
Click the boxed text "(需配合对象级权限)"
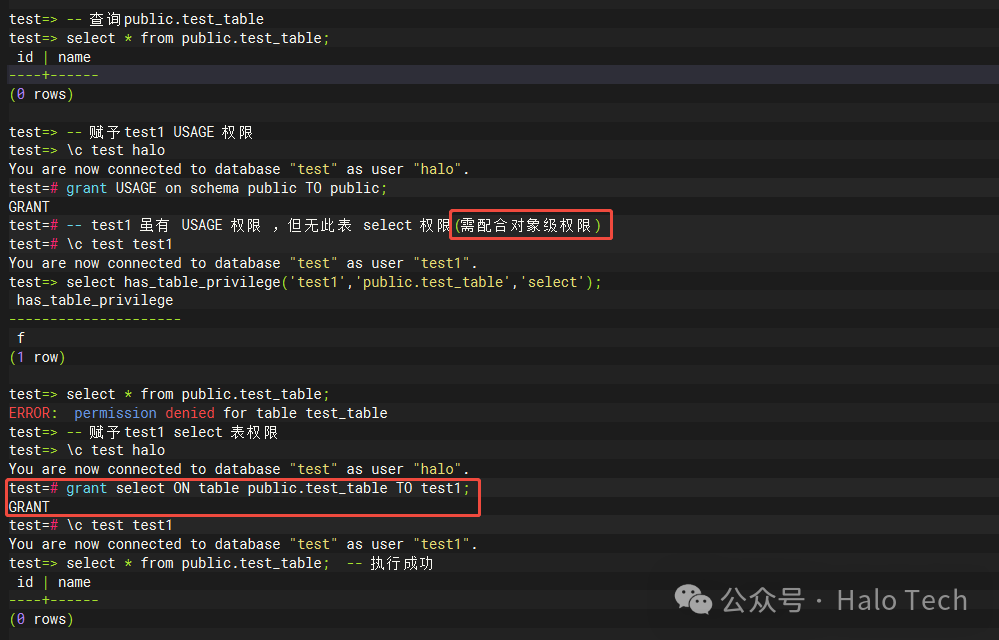pos(528,225)
